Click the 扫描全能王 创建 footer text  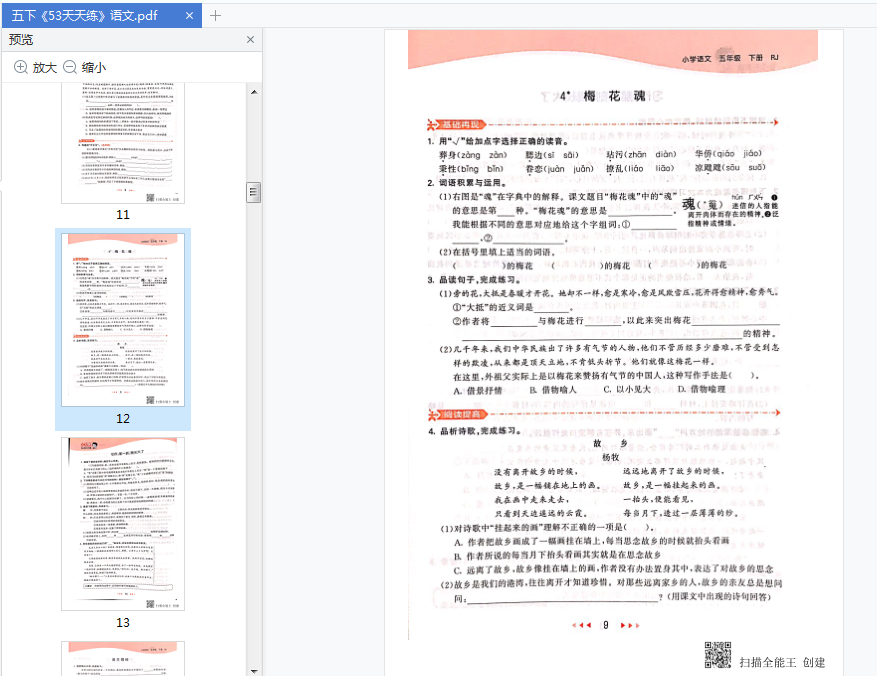coord(782,663)
